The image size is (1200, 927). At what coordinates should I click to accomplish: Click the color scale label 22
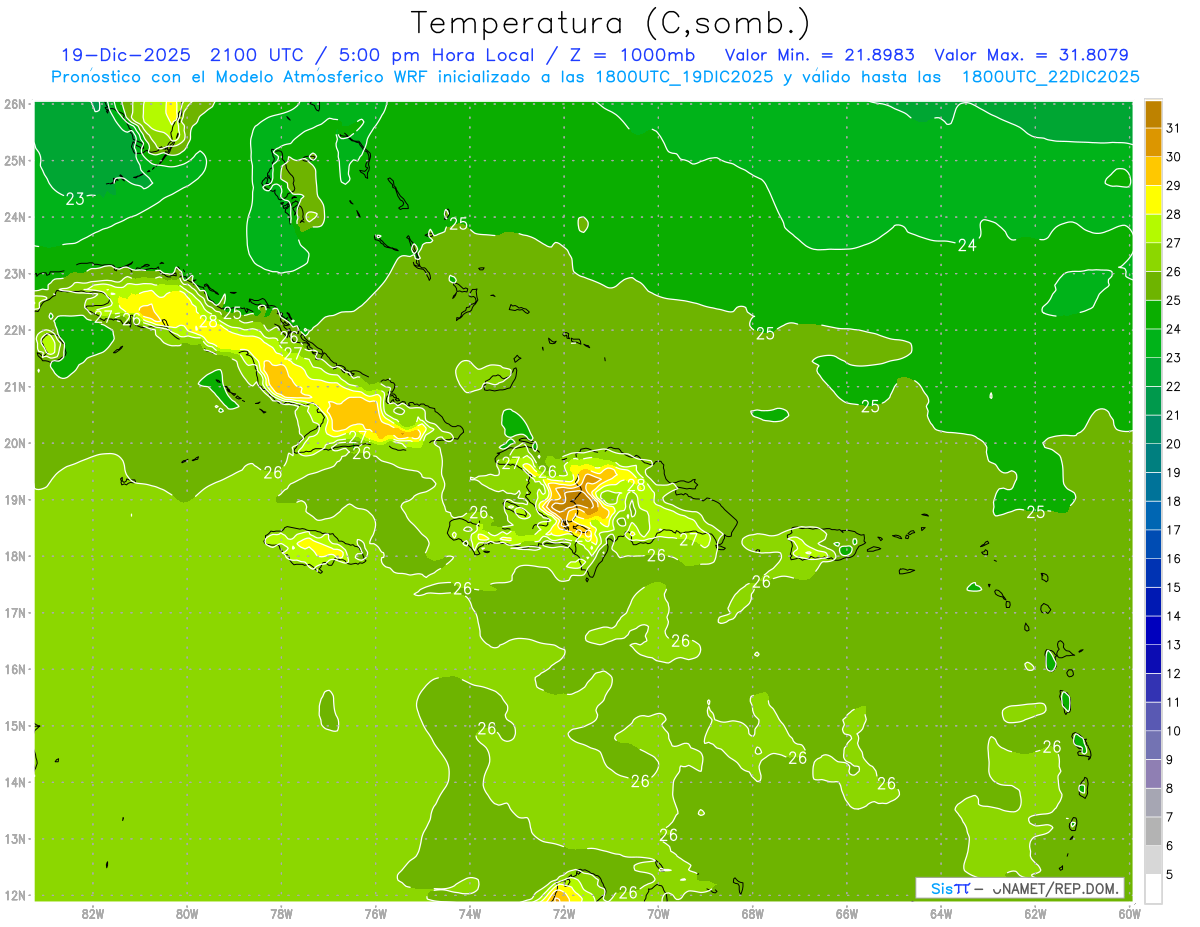pos(1173,386)
